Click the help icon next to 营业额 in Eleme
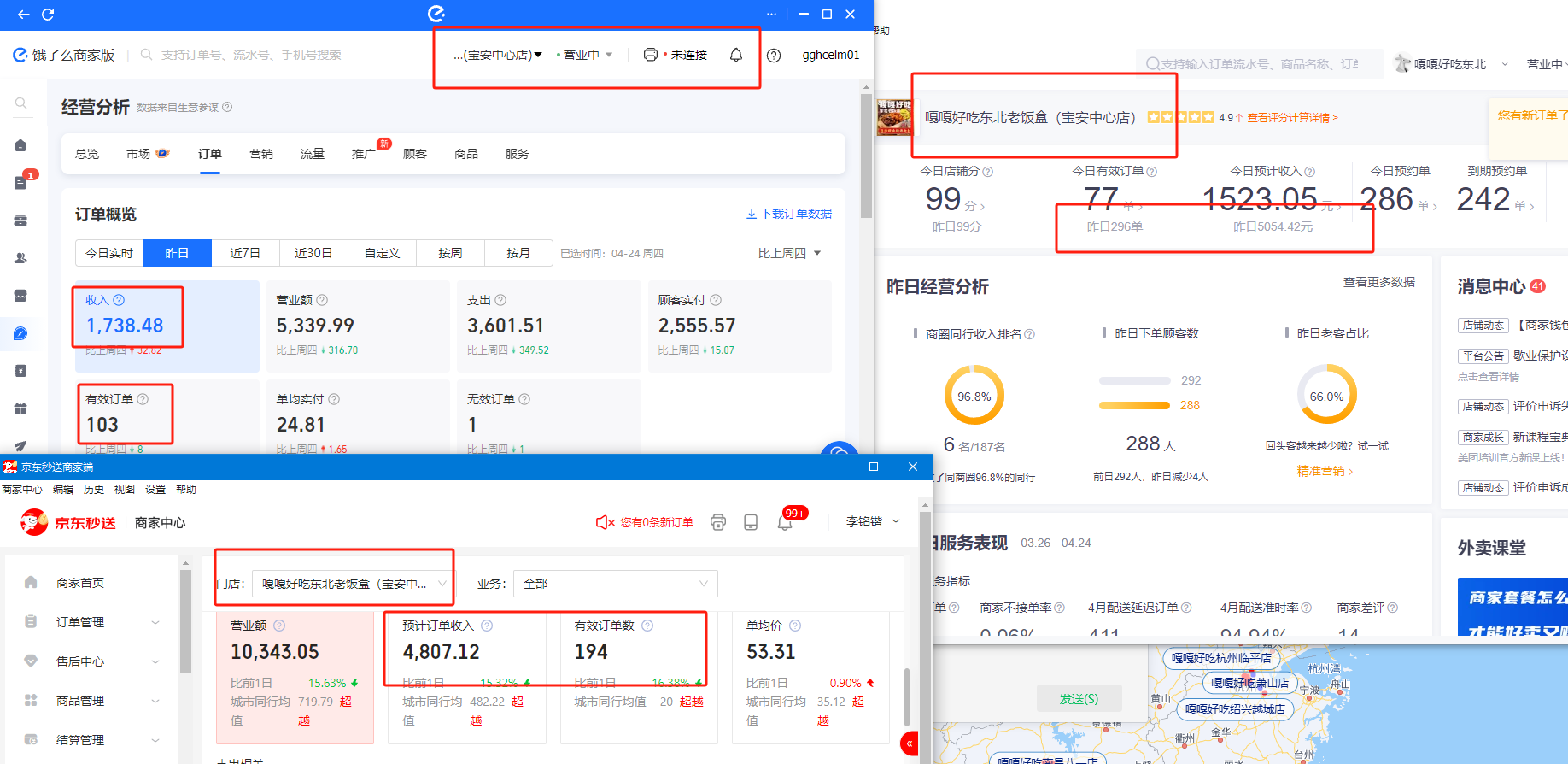The image size is (1568, 764). pos(322,300)
